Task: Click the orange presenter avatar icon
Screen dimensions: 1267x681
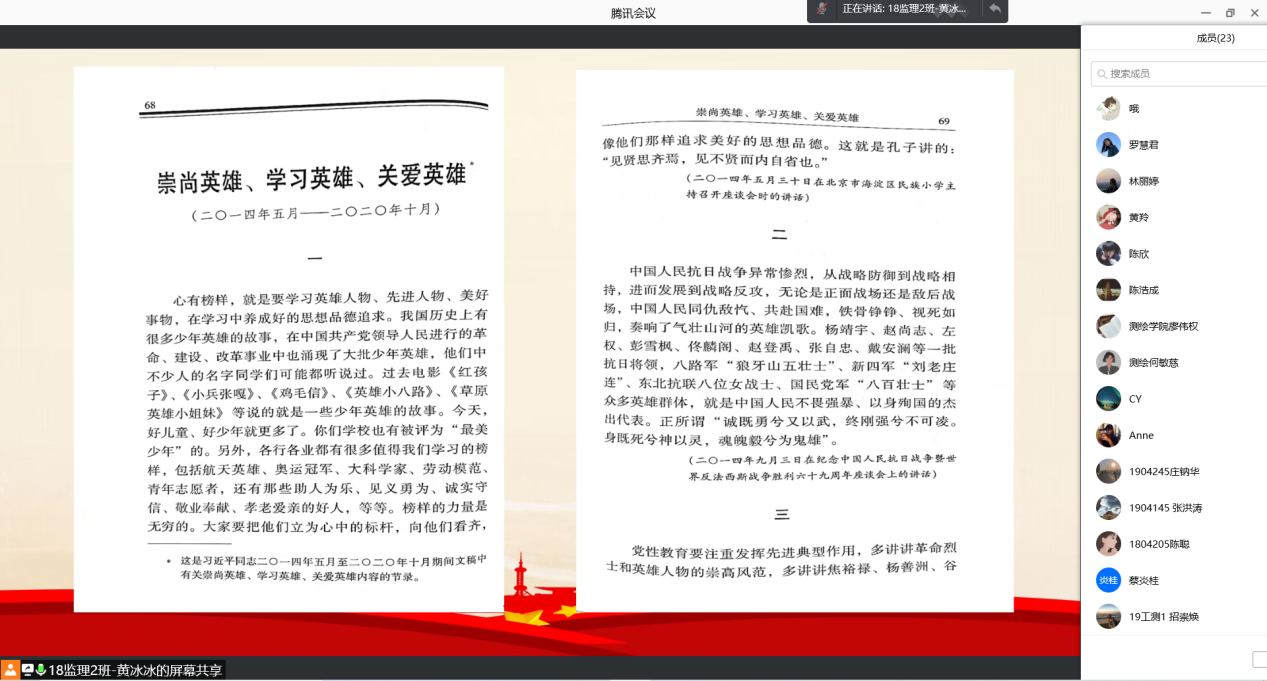Action: 10,670
